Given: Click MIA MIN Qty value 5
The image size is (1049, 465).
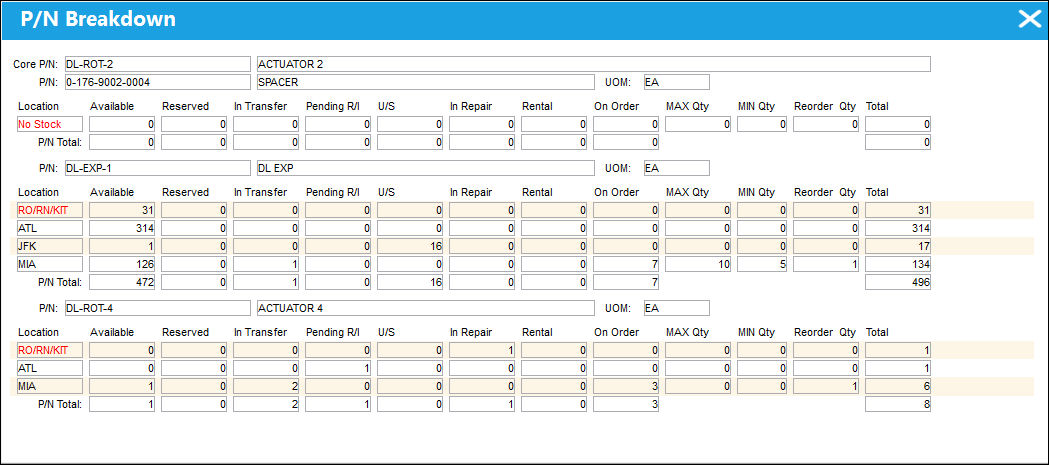Looking at the screenshot, I should click(762, 264).
